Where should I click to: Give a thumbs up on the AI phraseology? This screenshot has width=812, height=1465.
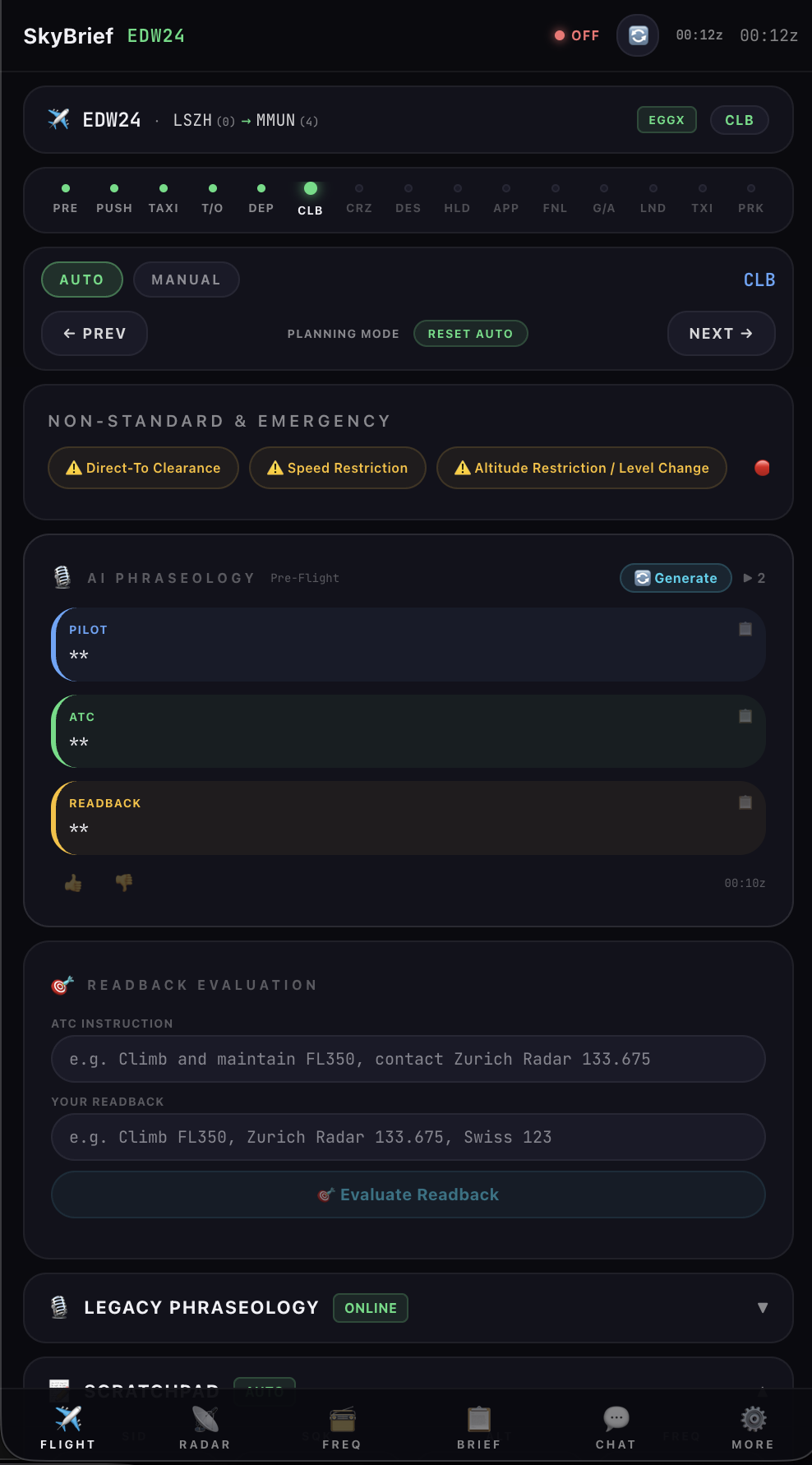click(72, 881)
